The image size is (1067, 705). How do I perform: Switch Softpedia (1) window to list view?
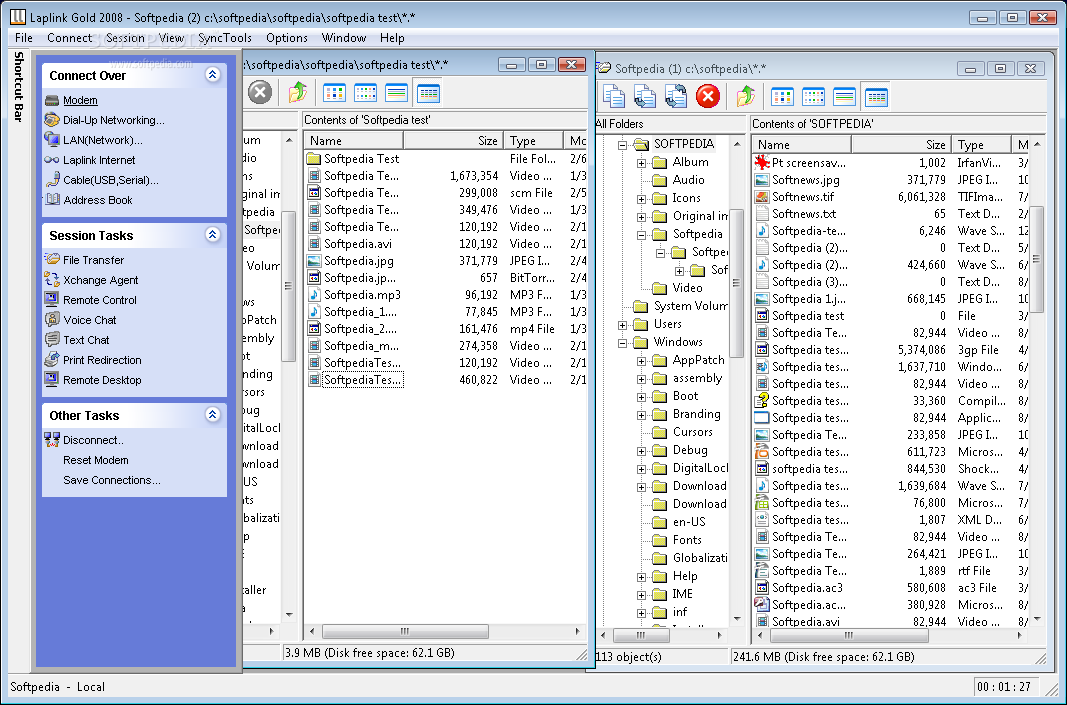coord(844,97)
